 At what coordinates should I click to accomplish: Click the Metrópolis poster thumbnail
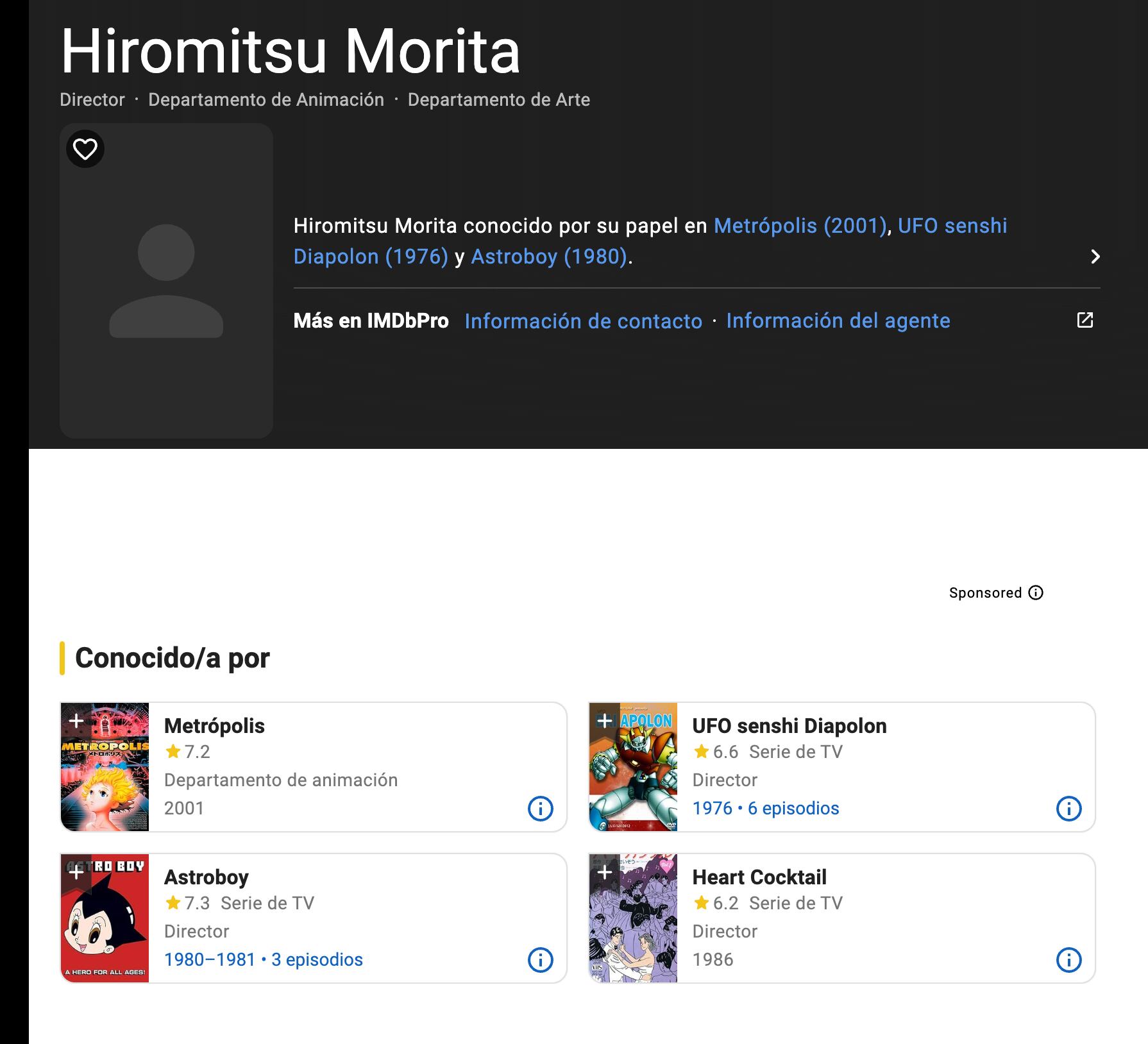[105, 767]
